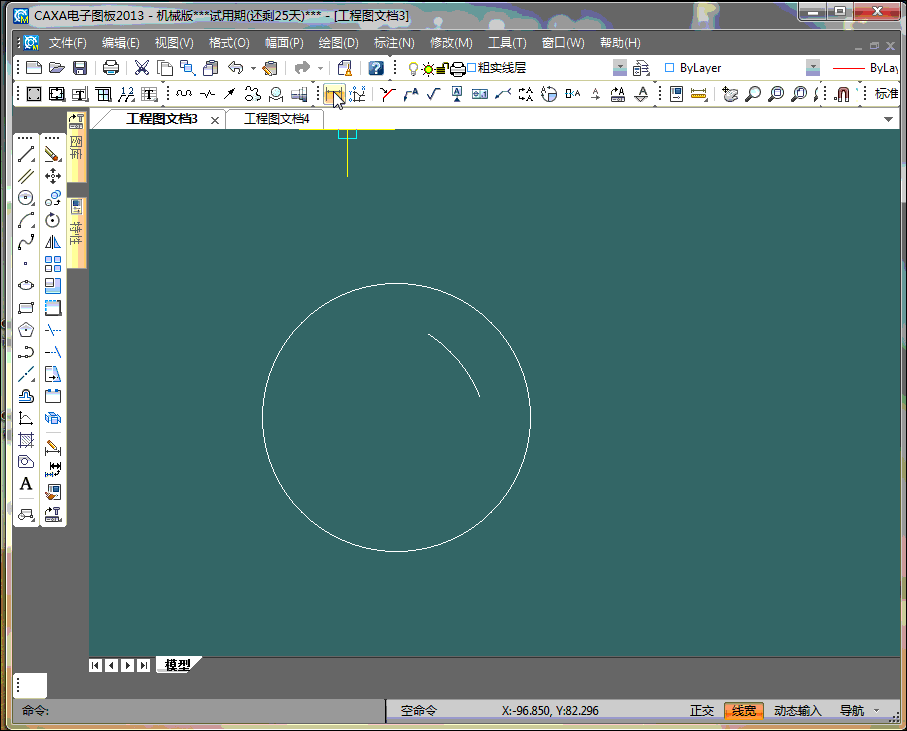
Task: Select the Move (pan arrows) tool
Action: (53, 176)
